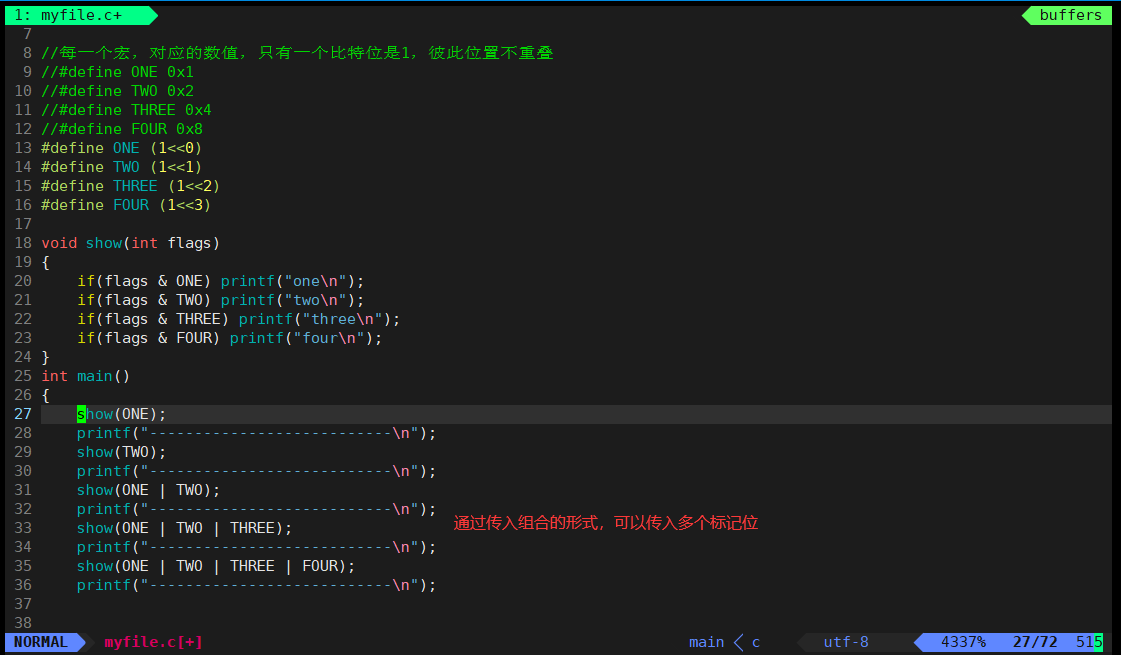Select the 'c' filetype indicator in statusline
The width and height of the screenshot is (1121, 655).
756,642
